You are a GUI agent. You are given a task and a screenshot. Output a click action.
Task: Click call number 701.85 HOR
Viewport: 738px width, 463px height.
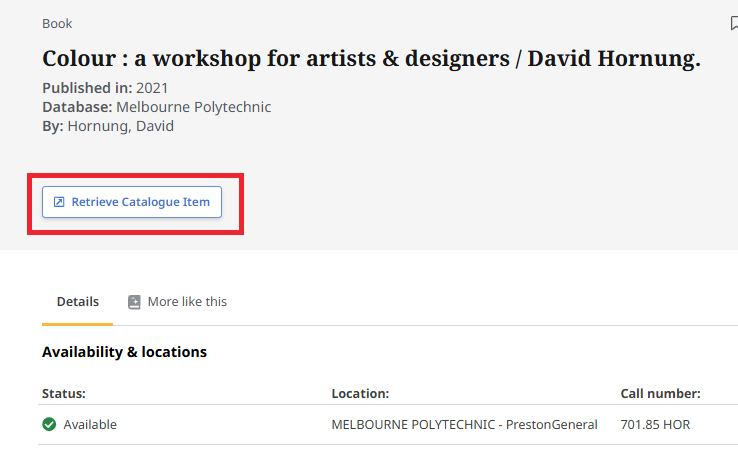[x=655, y=425]
